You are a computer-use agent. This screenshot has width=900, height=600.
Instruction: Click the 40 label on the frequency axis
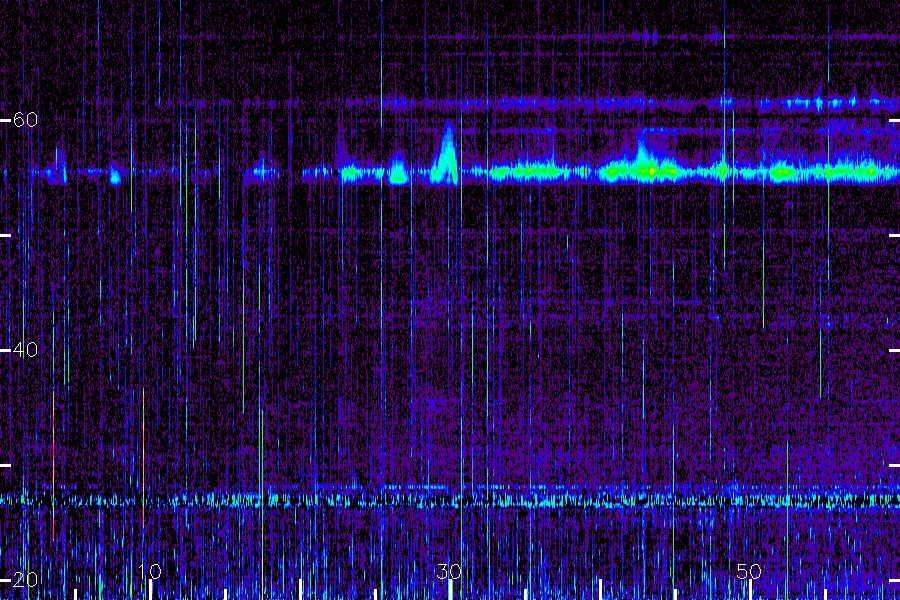[25, 350]
